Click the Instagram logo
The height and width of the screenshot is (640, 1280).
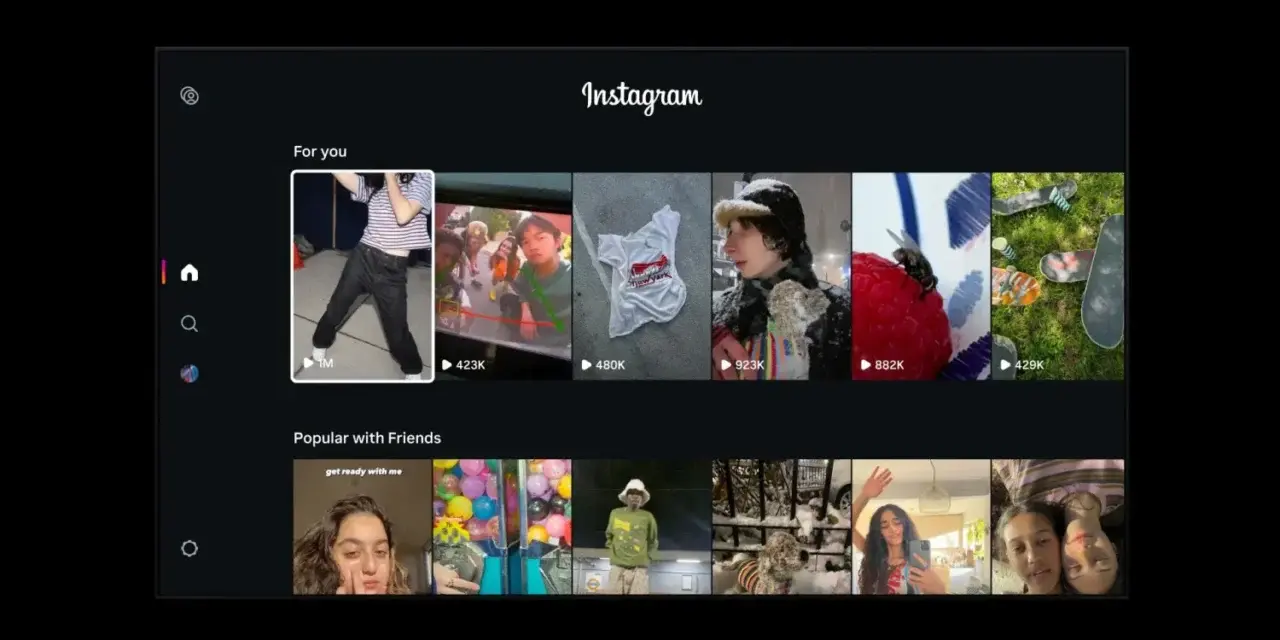coord(641,97)
